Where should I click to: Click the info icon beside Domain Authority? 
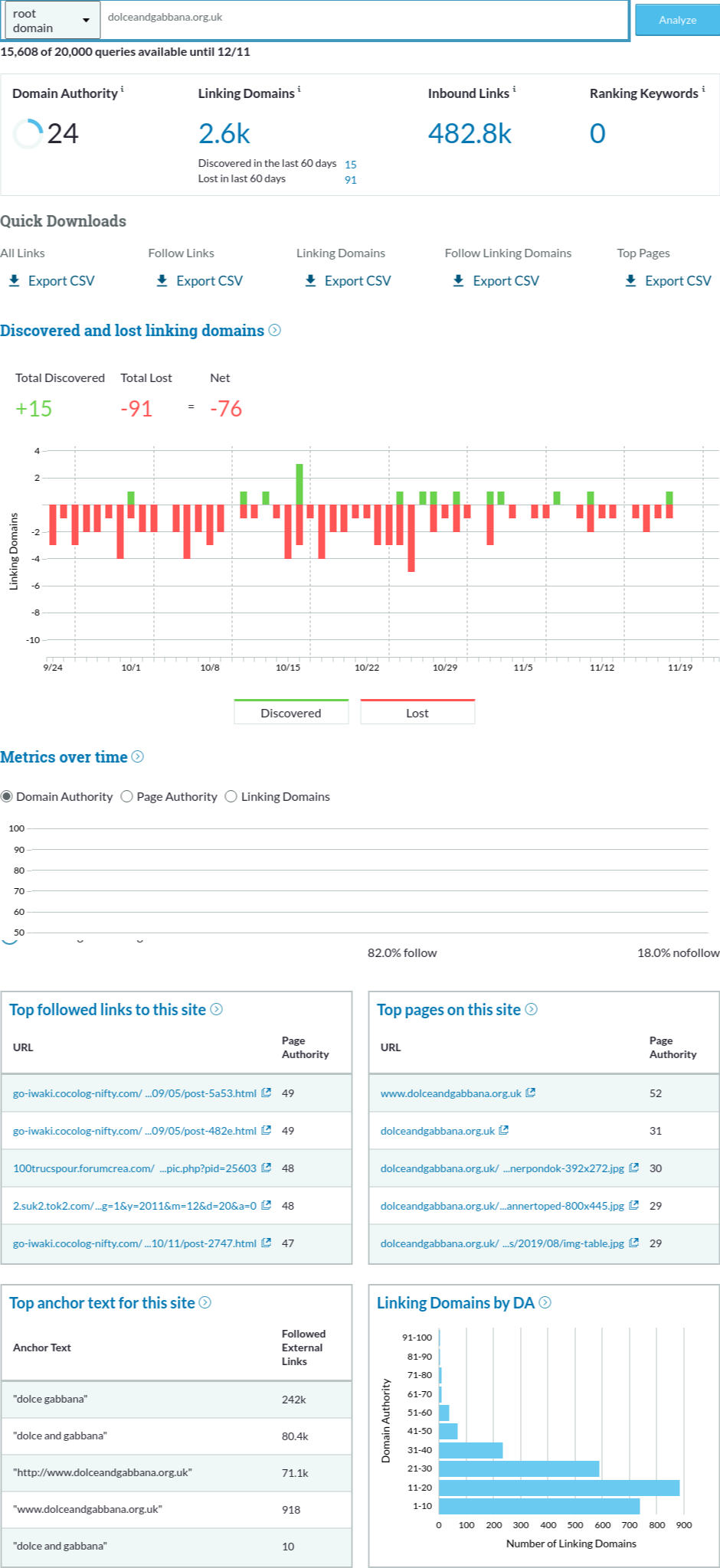(x=123, y=90)
